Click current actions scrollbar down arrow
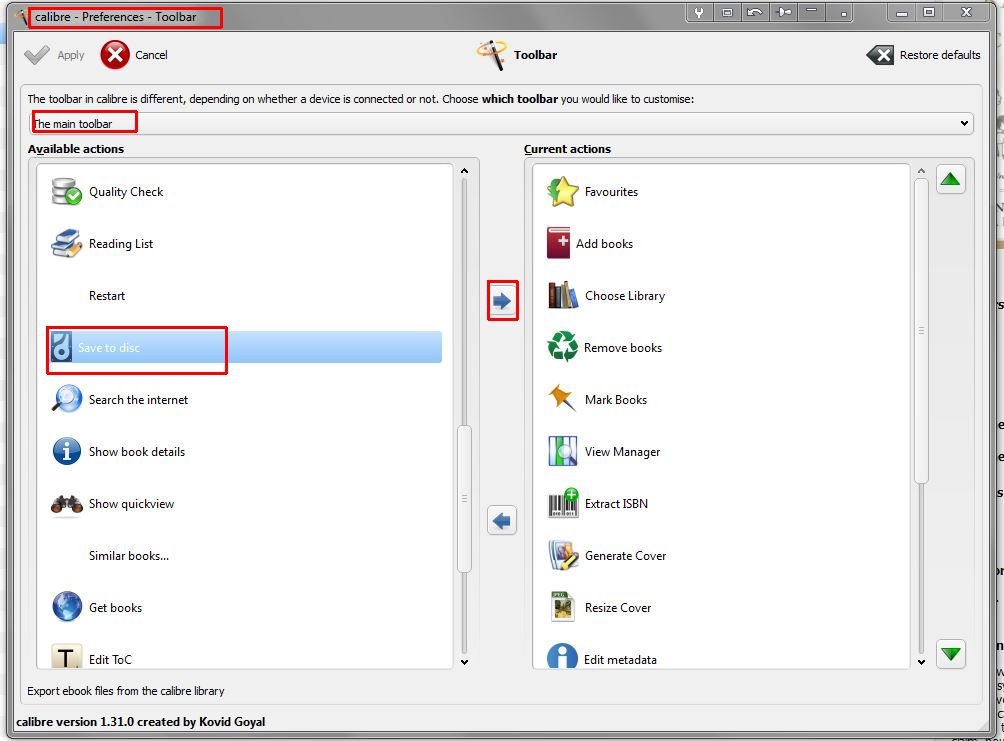Viewport: 1004px width, 741px height. pyautogui.click(x=921, y=662)
